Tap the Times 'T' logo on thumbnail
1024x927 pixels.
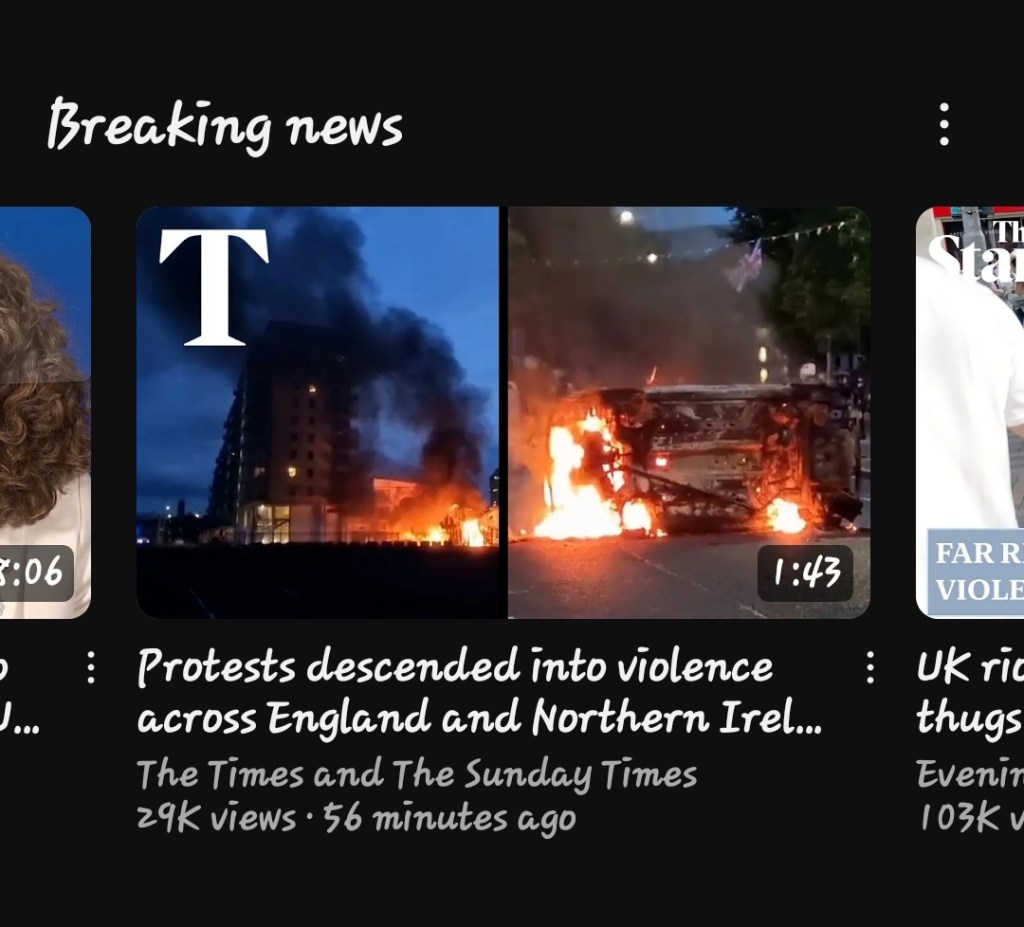[x=214, y=287]
